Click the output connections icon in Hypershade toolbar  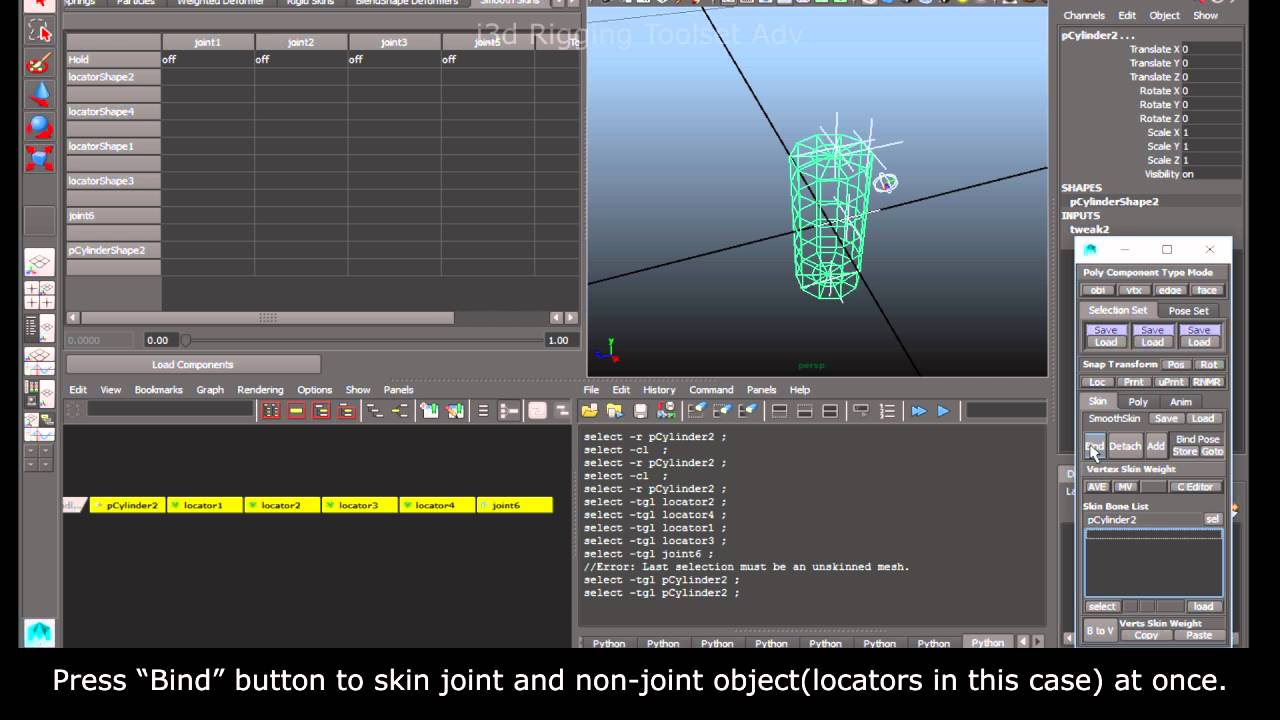pos(400,410)
